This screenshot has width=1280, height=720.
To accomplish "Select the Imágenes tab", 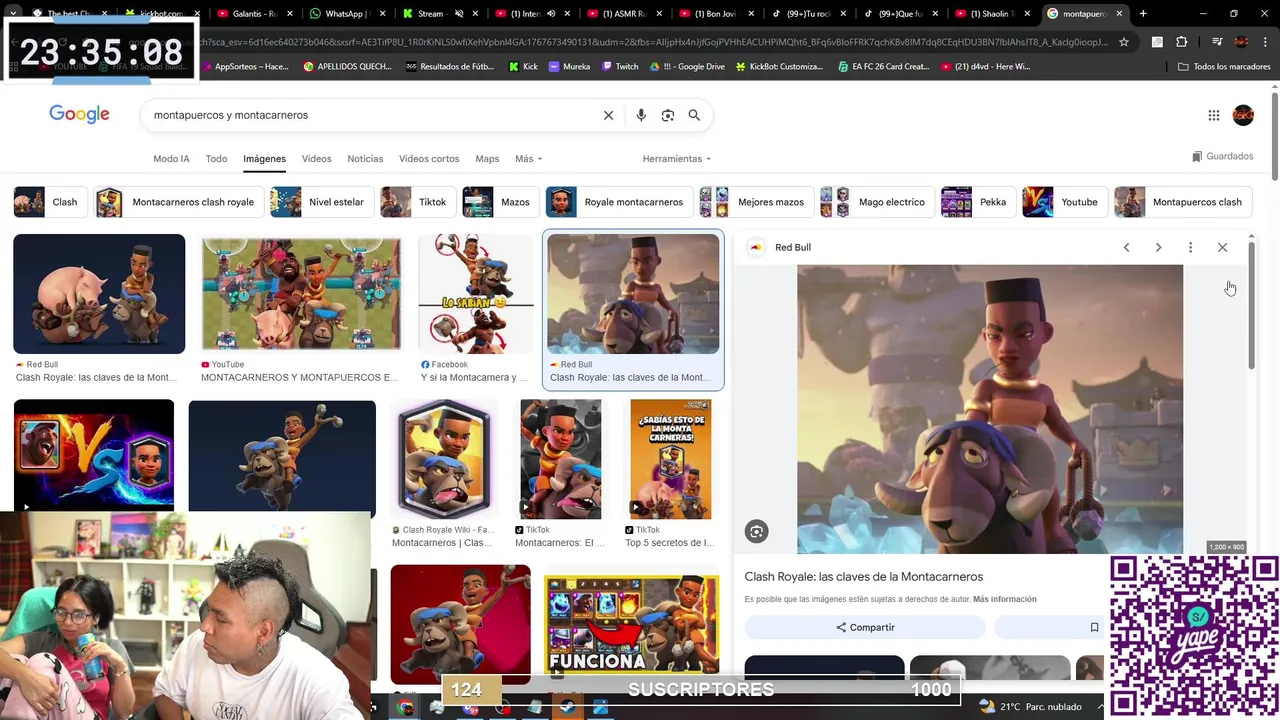I will pos(264,159).
